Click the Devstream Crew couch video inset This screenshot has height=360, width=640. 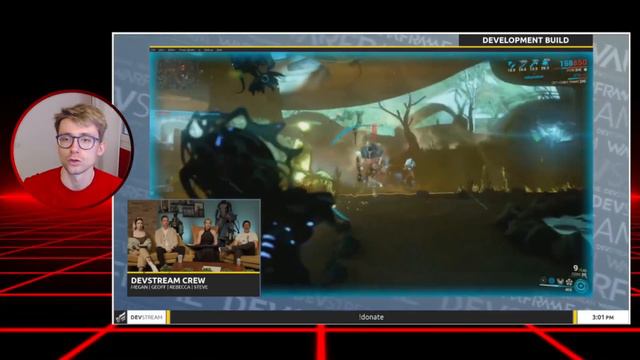[194, 236]
